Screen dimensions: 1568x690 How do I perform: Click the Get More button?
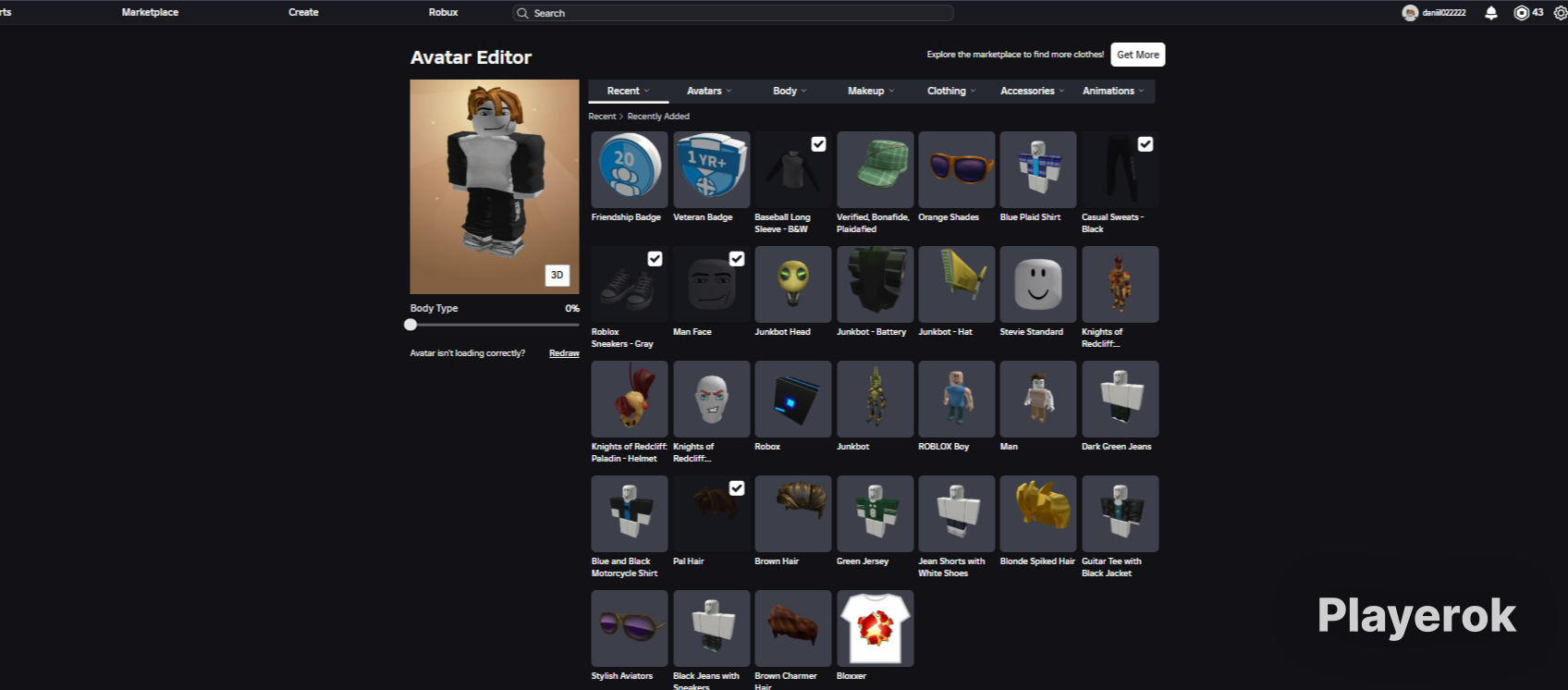tap(1138, 55)
